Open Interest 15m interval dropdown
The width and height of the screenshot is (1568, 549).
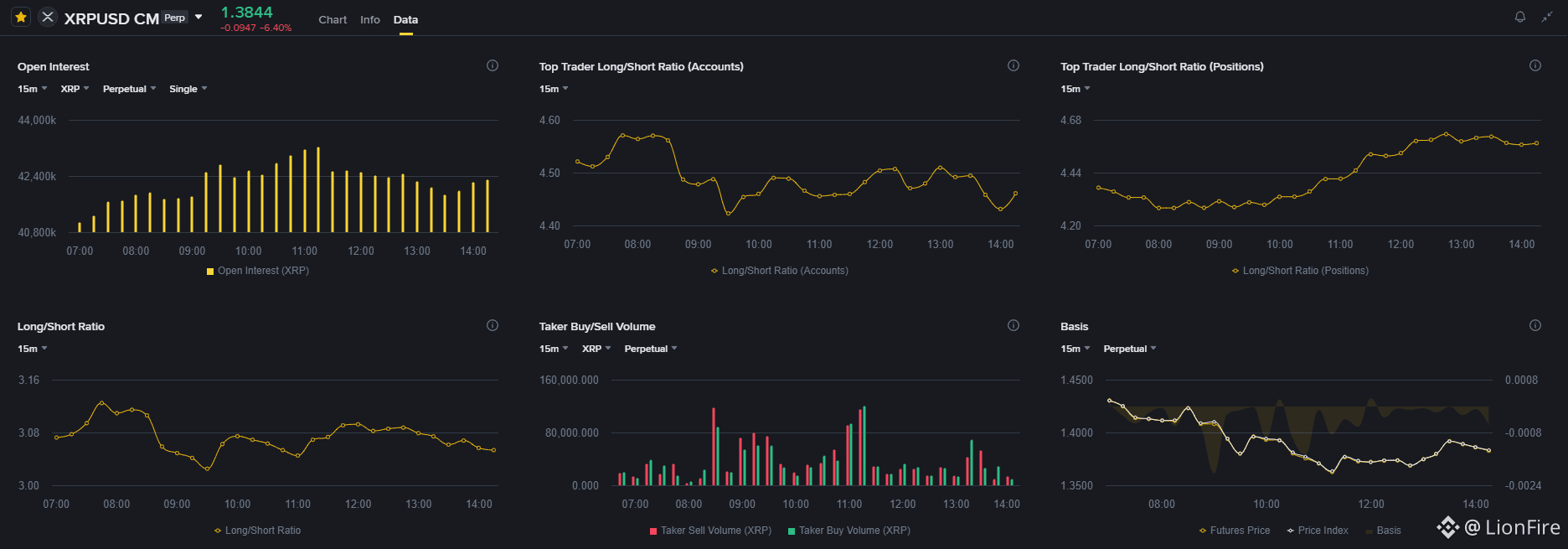[32, 89]
